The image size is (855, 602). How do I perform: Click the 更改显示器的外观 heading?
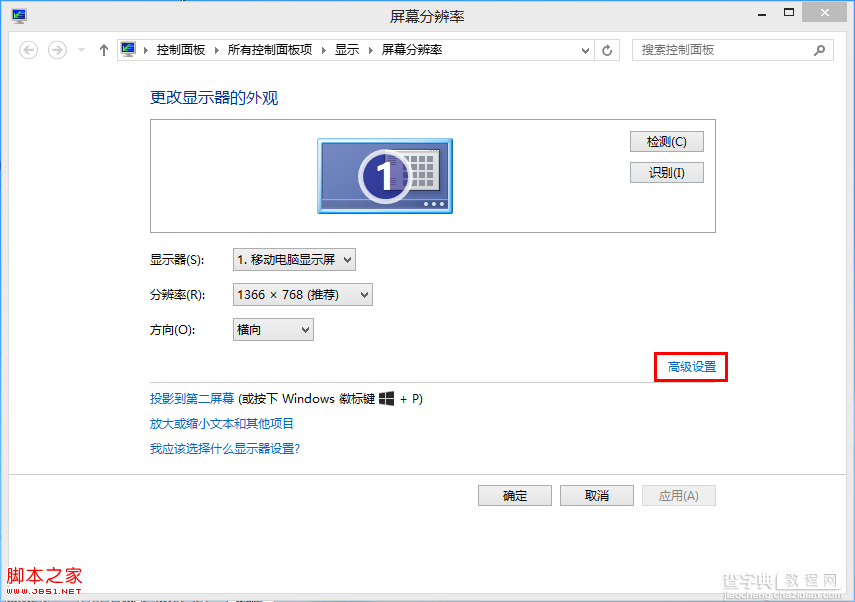(x=214, y=98)
